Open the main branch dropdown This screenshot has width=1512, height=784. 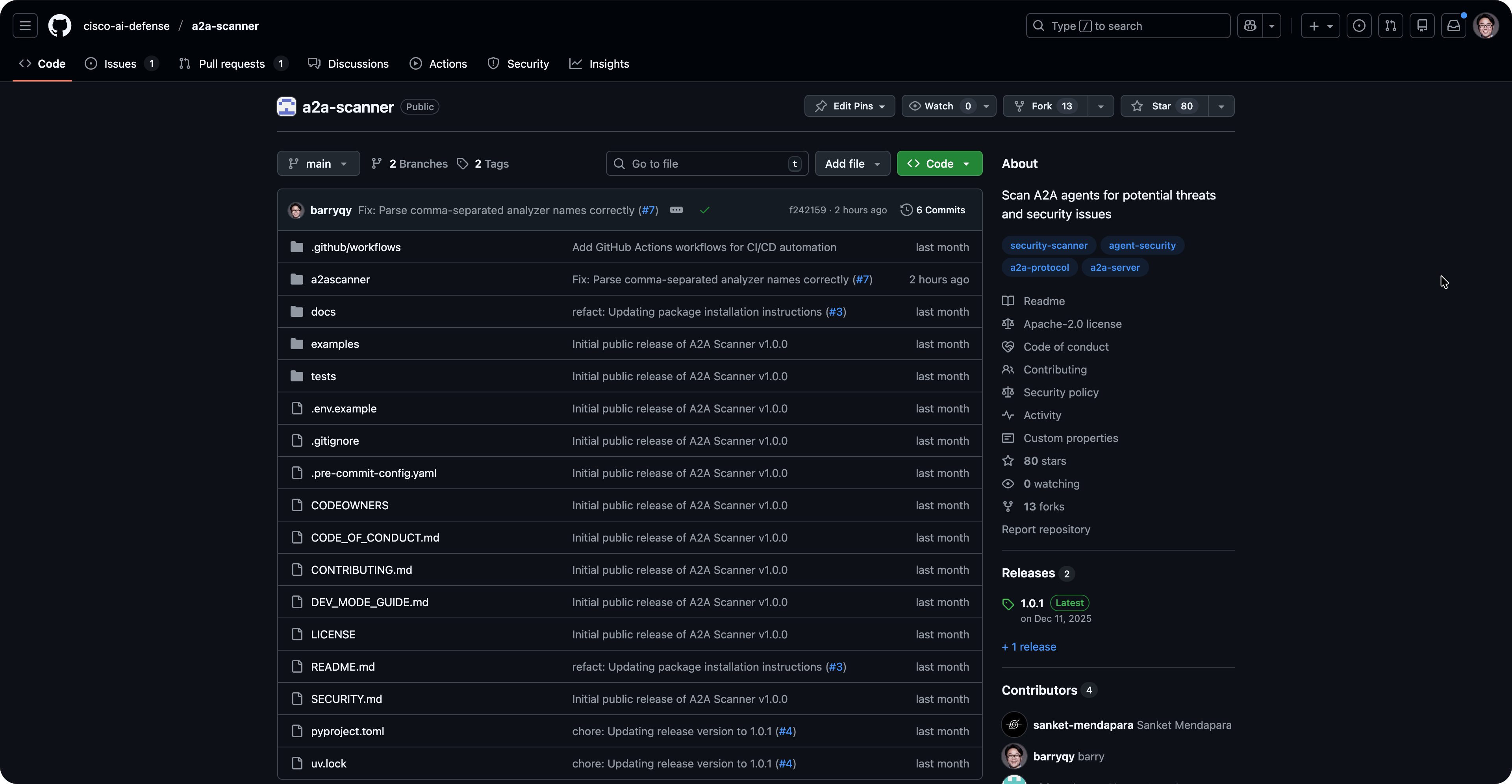click(x=318, y=164)
